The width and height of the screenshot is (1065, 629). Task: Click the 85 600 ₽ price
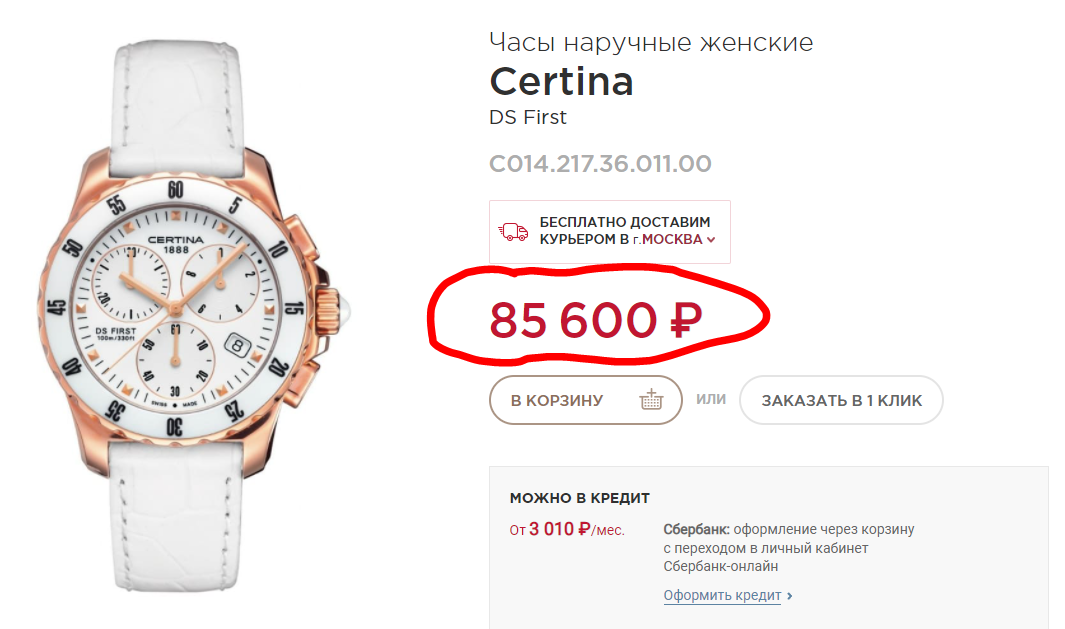pyautogui.click(x=595, y=321)
